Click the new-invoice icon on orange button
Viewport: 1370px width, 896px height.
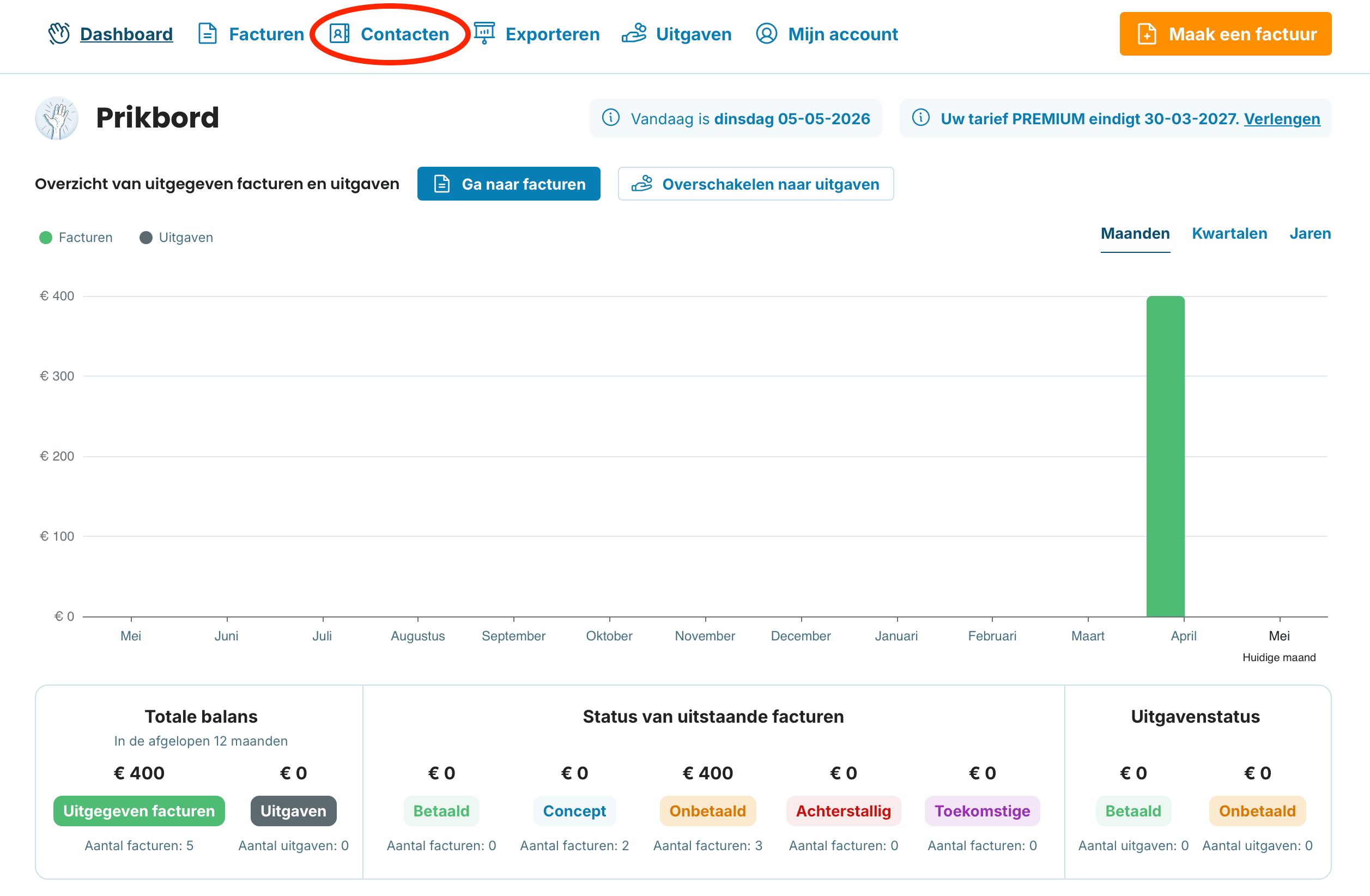(x=1147, y=34)
